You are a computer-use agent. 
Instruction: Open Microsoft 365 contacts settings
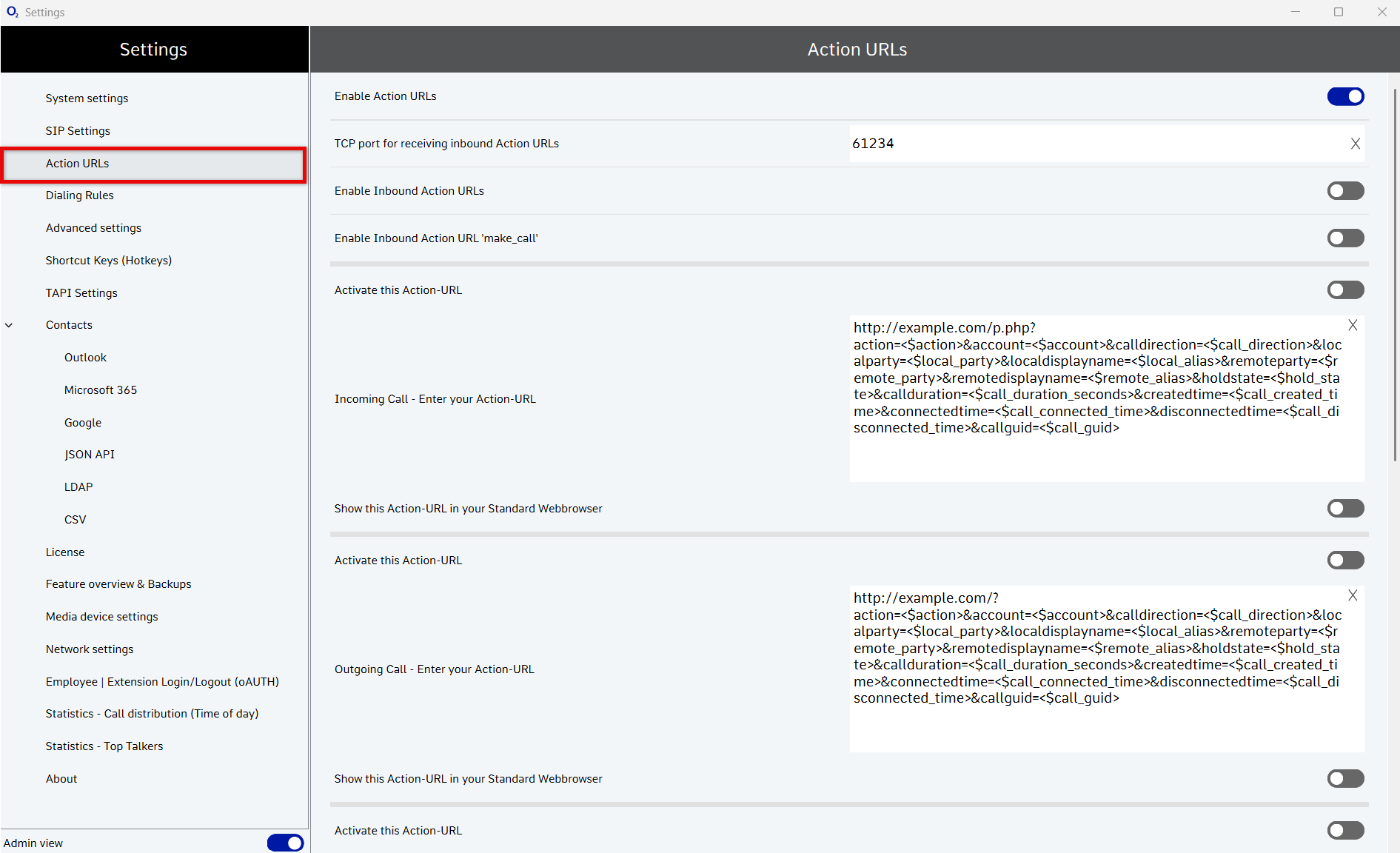tap(100, 390)
